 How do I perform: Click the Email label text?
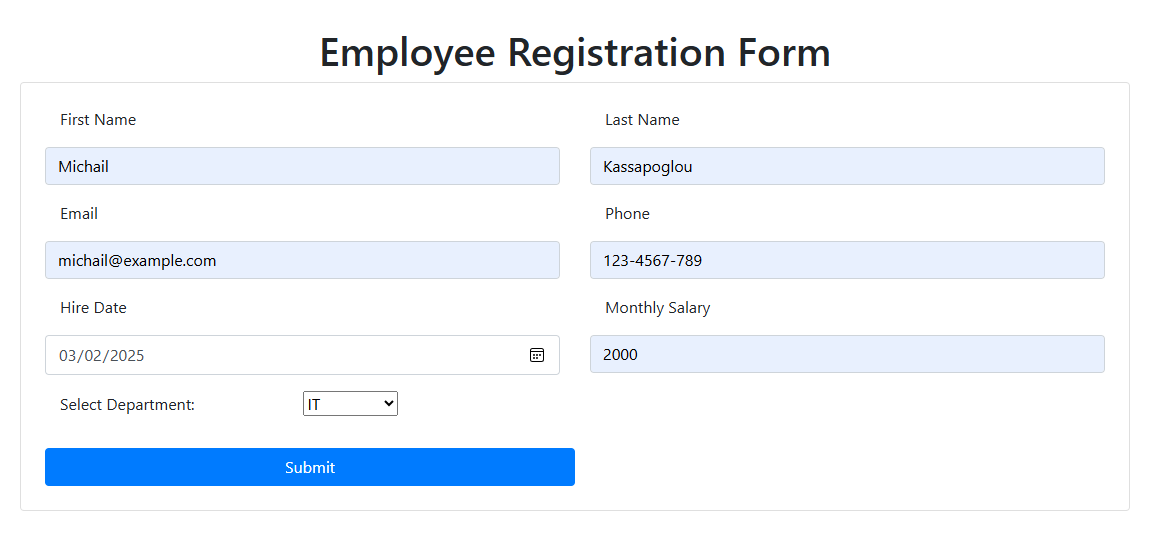[79, 214]
